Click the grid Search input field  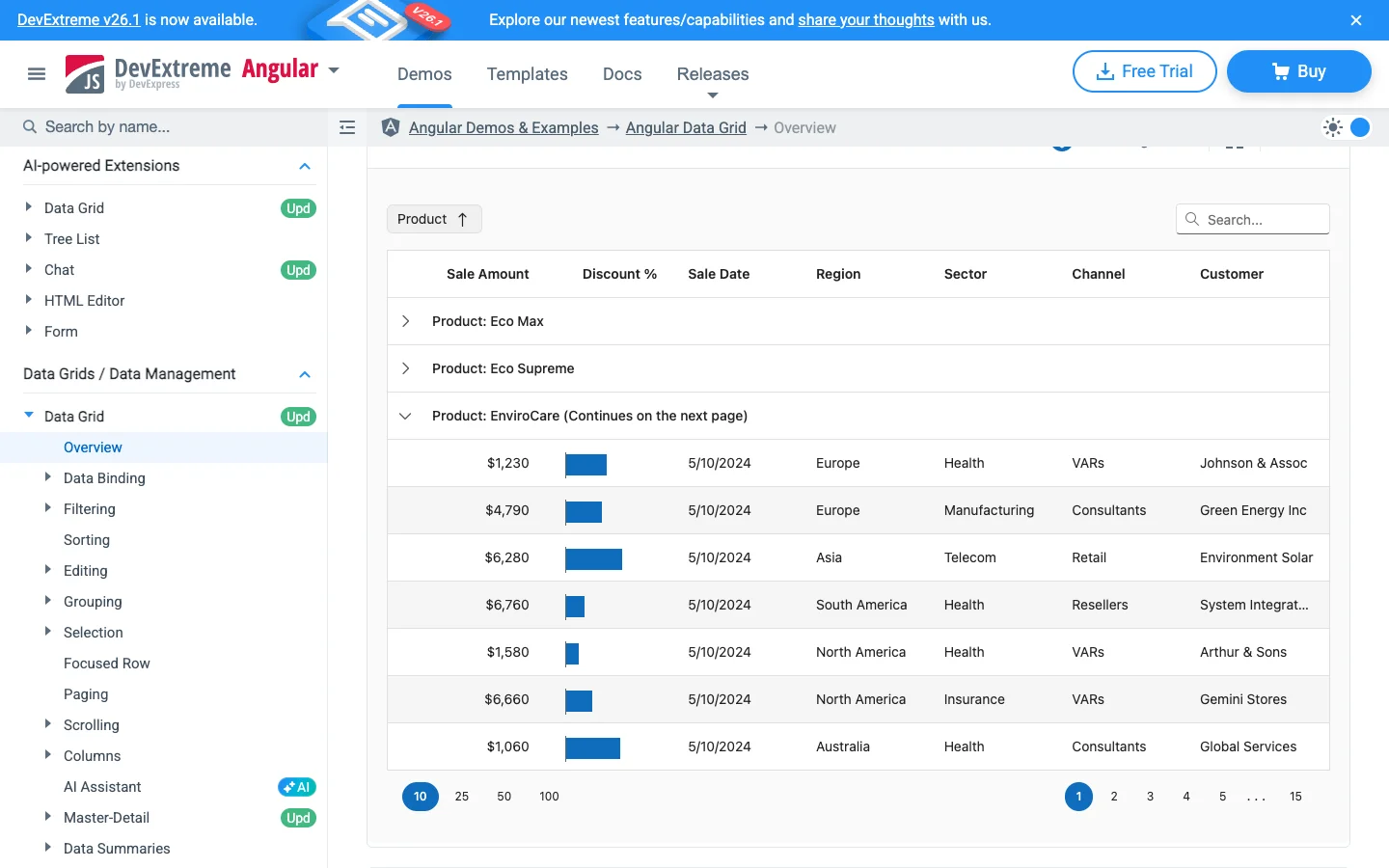click(x=1253, y=219)
